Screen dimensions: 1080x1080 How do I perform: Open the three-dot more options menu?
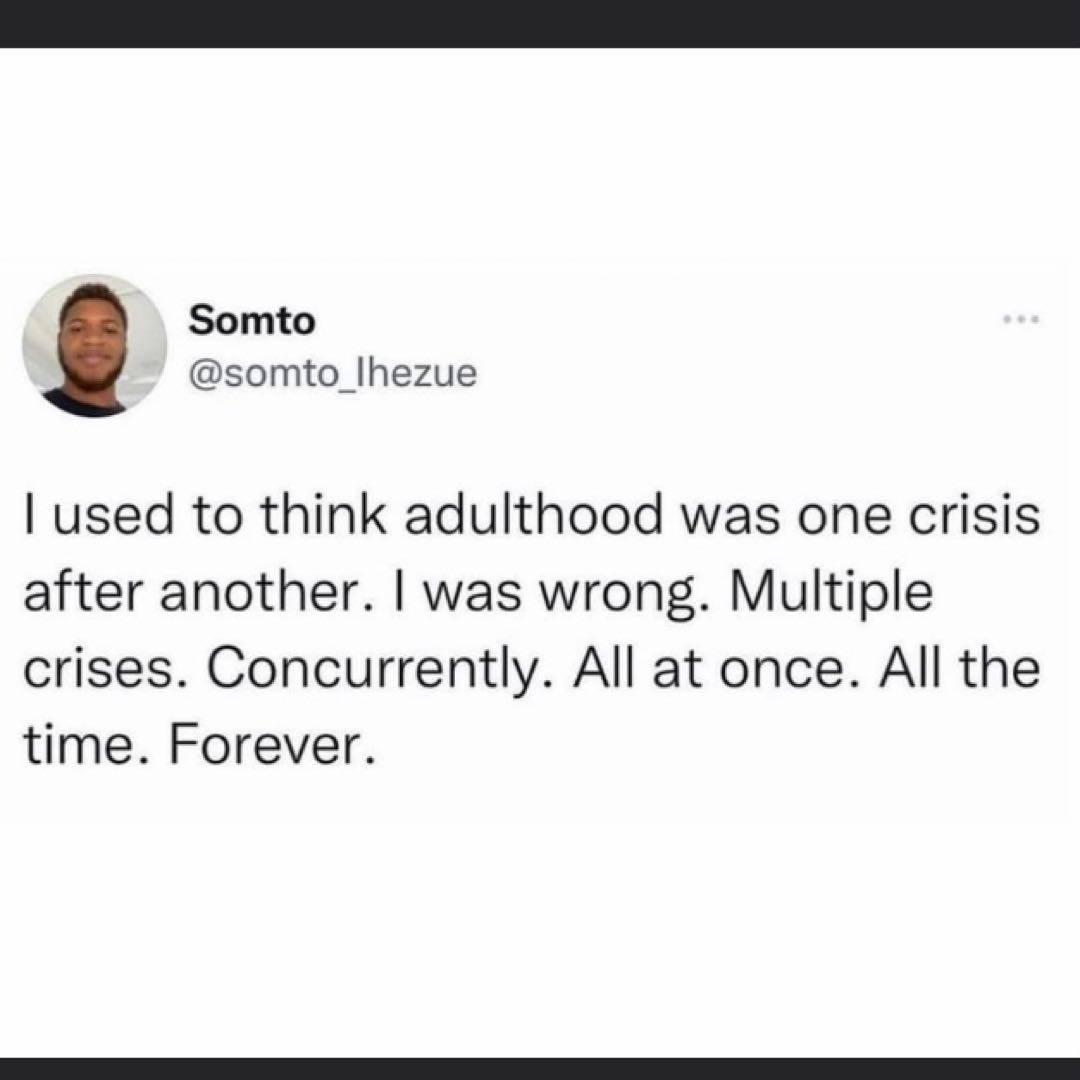tap(1021, 320)
